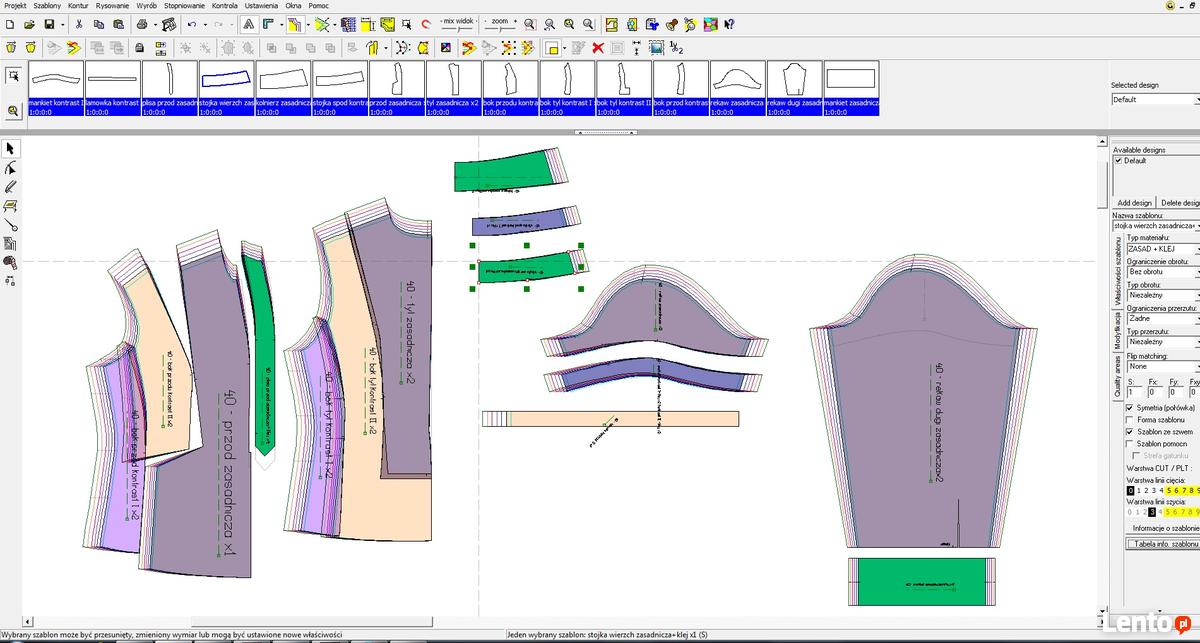Switch to the Modyfikacja vertical tab
This screenshot has width=1200, height=643.
point(1117,332)
